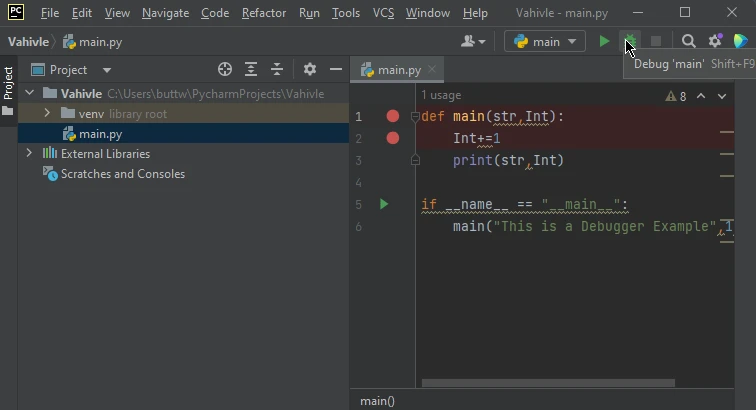Image resolution: width=756 pixels, height=410 pixels.
Task: Select opened file with crosshair icon
Action: tap(225, 69)
